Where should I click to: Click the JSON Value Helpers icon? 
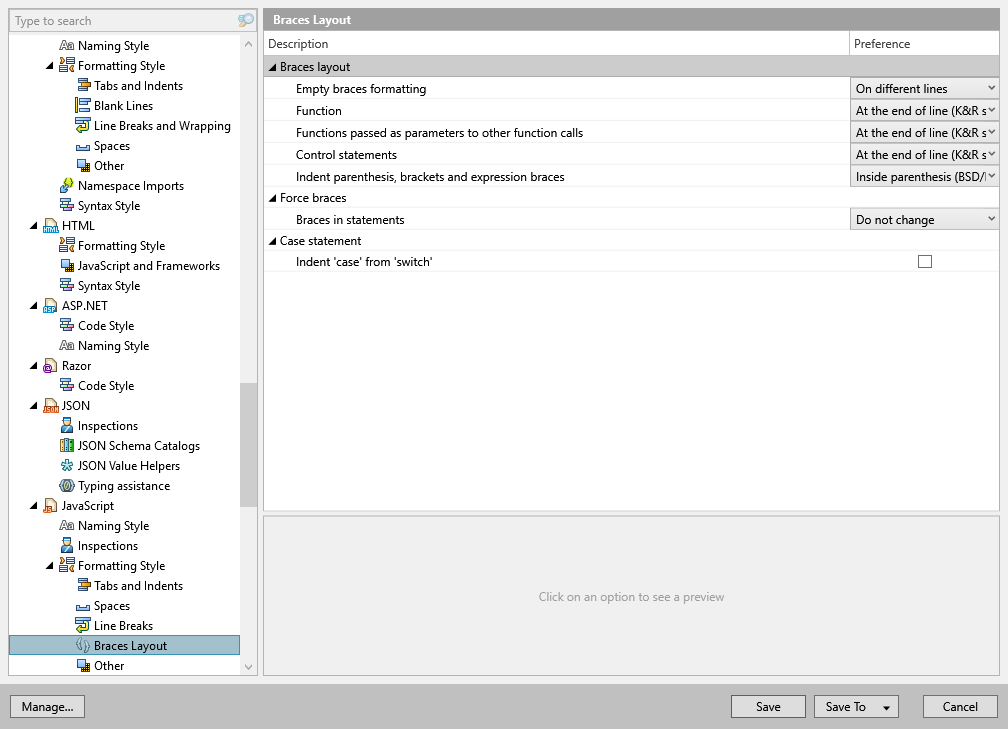pyautogui.click(x=67, y=465)
